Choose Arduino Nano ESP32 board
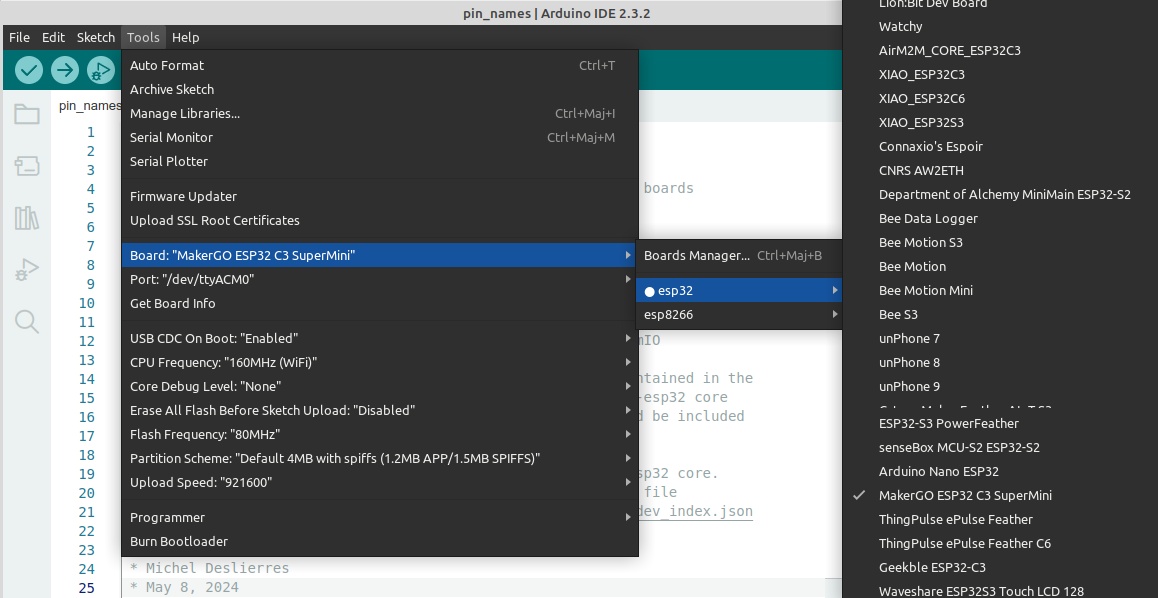1158x598 pixels. tap(938, 471)
